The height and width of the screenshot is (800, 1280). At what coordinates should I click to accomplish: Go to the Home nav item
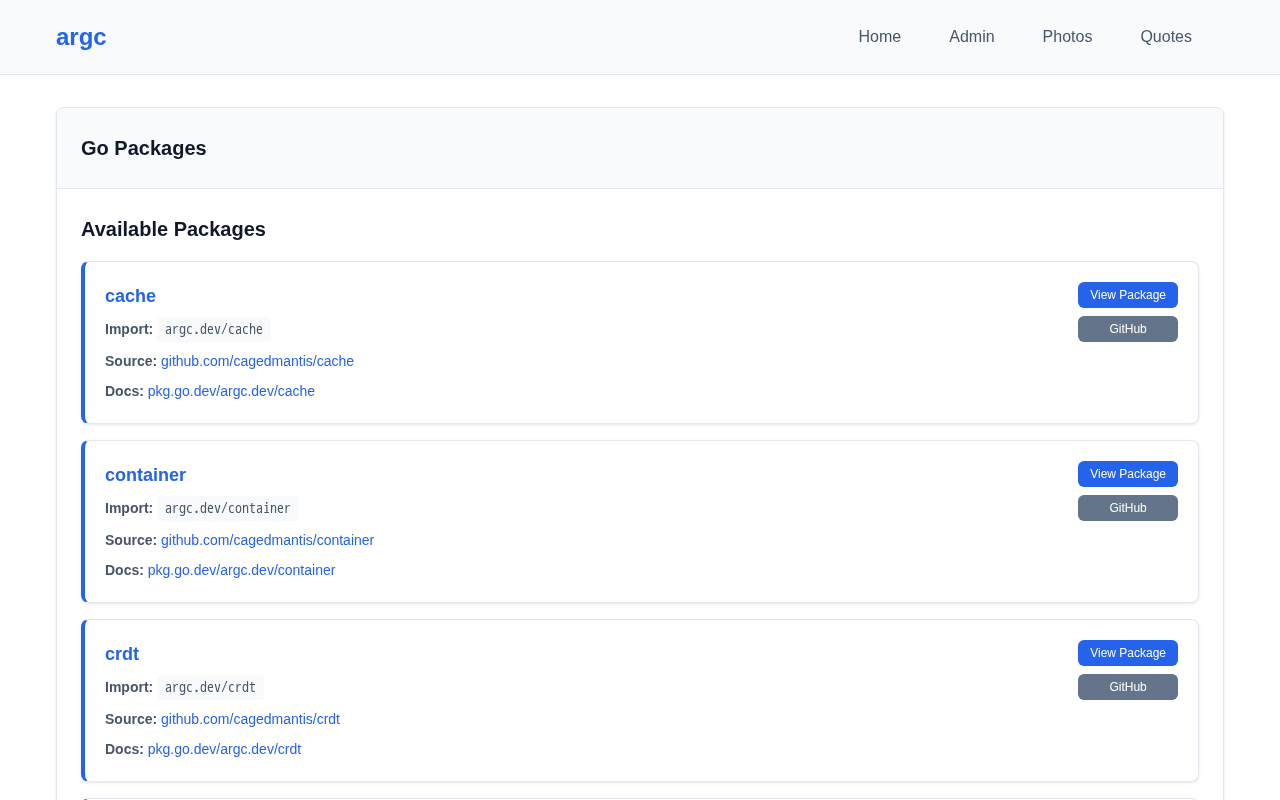point(879,37)
